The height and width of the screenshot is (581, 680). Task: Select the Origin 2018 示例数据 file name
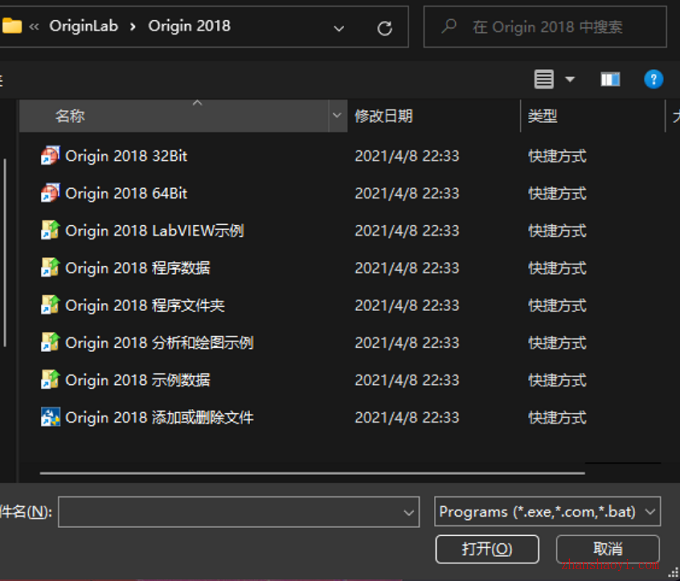click(x=137, y=380)
